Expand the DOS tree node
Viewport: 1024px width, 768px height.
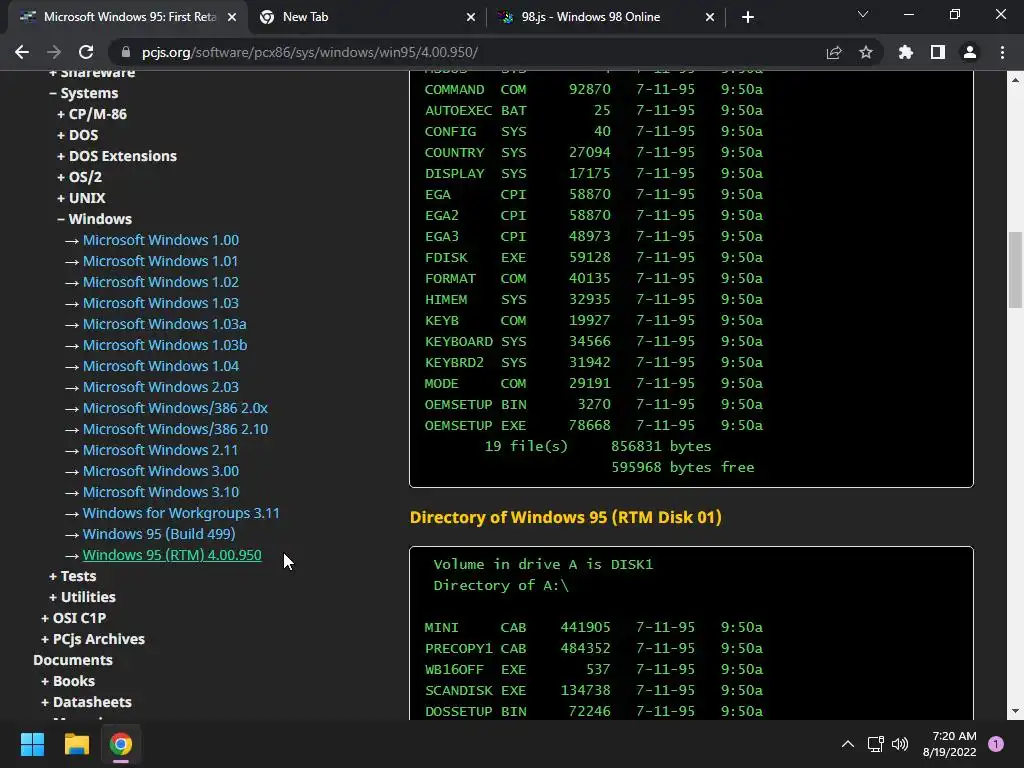(x=77, y=135)
